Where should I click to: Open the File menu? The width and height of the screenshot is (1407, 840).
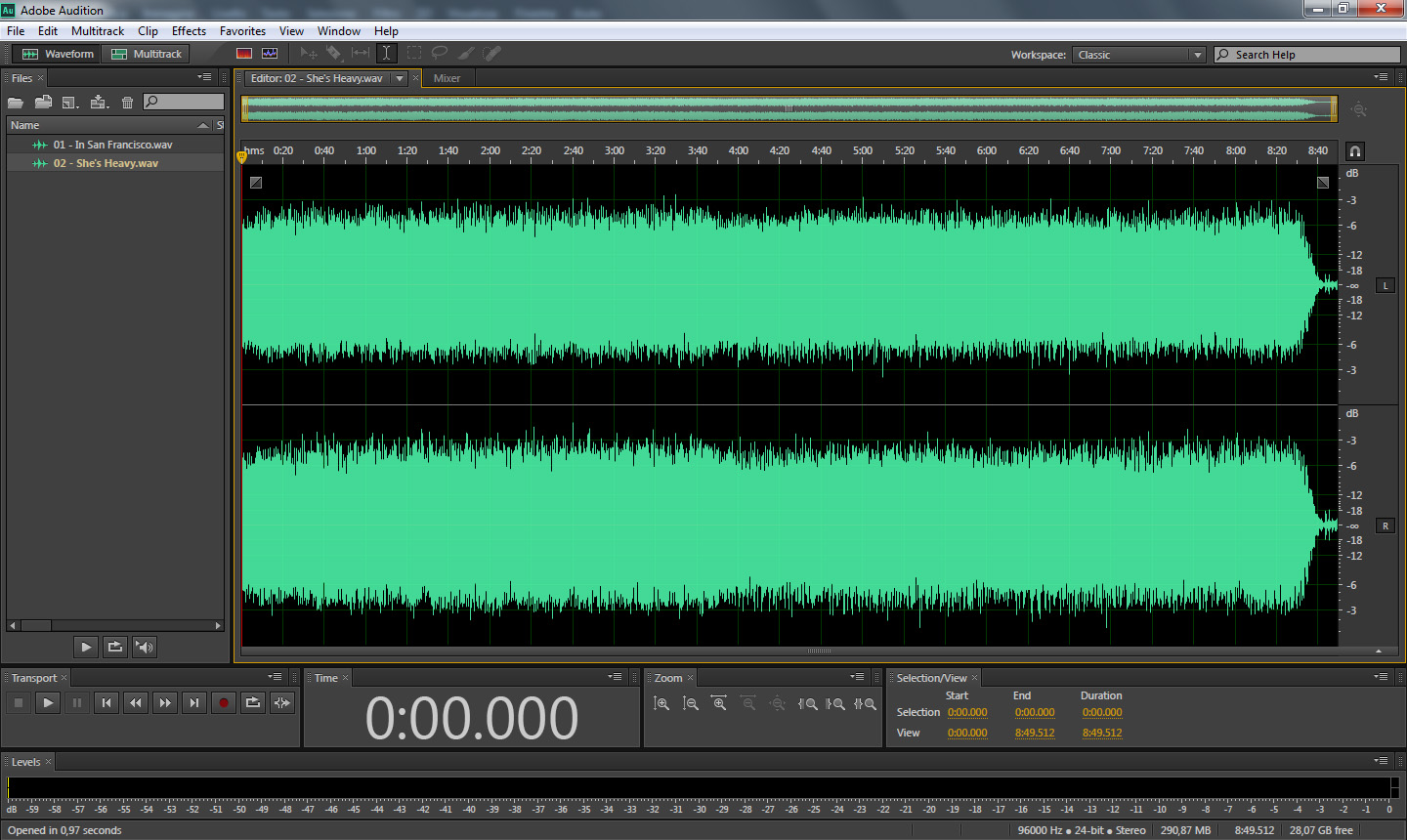pyautogui.click(x=16, y=31)
